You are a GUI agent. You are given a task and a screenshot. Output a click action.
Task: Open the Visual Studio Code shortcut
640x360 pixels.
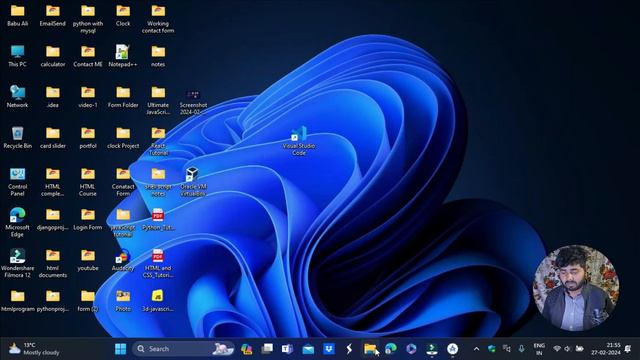(299, 140)
